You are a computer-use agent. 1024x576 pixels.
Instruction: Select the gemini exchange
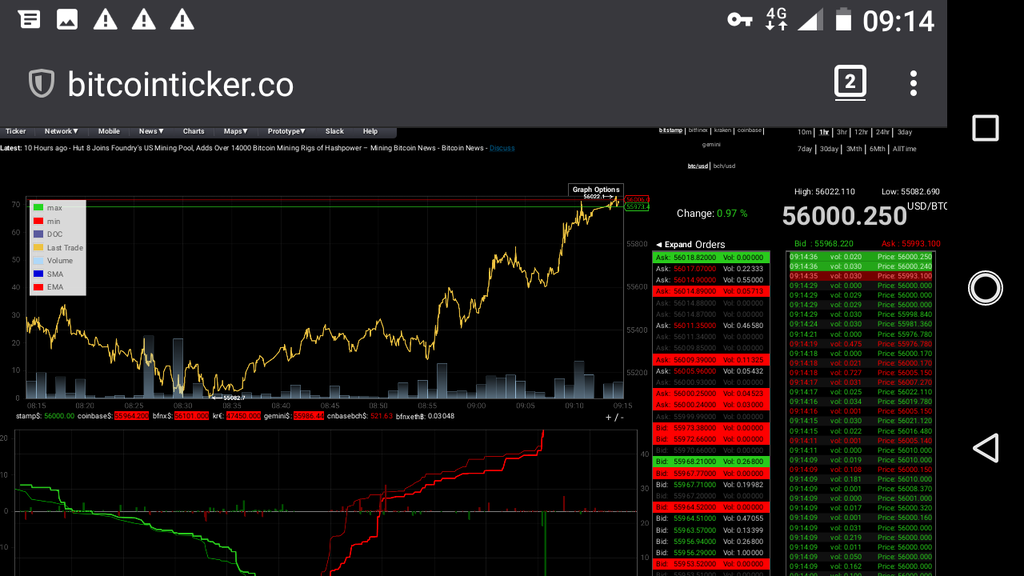[x=711, y=144]
